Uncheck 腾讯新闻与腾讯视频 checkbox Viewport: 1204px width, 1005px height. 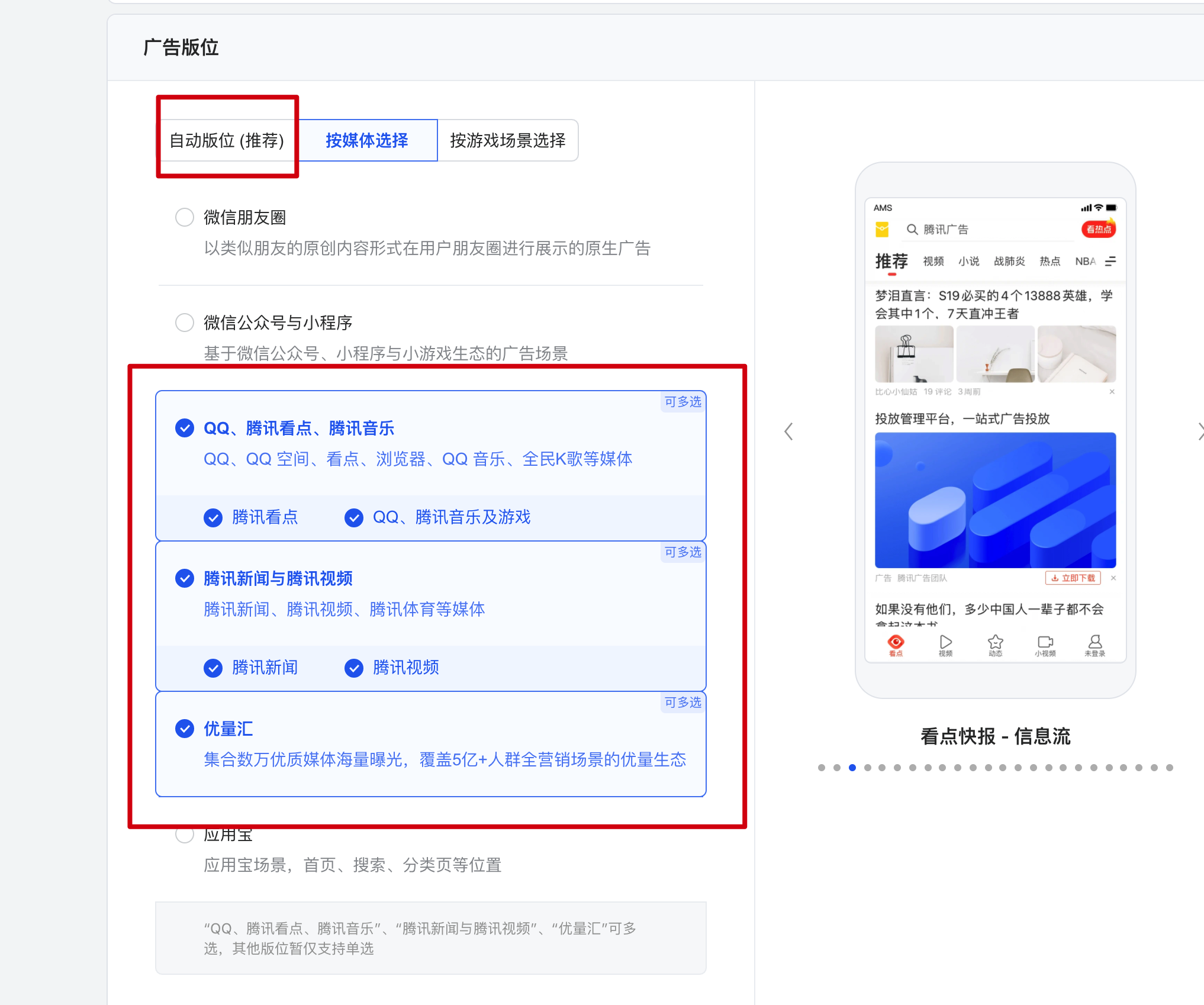click(185, 578)
